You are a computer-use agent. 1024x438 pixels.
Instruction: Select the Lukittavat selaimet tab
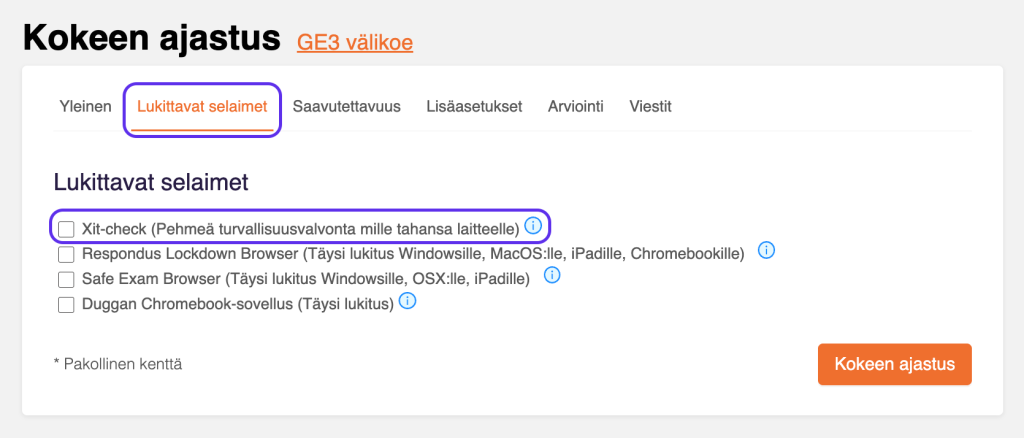(x=203, y=106)
